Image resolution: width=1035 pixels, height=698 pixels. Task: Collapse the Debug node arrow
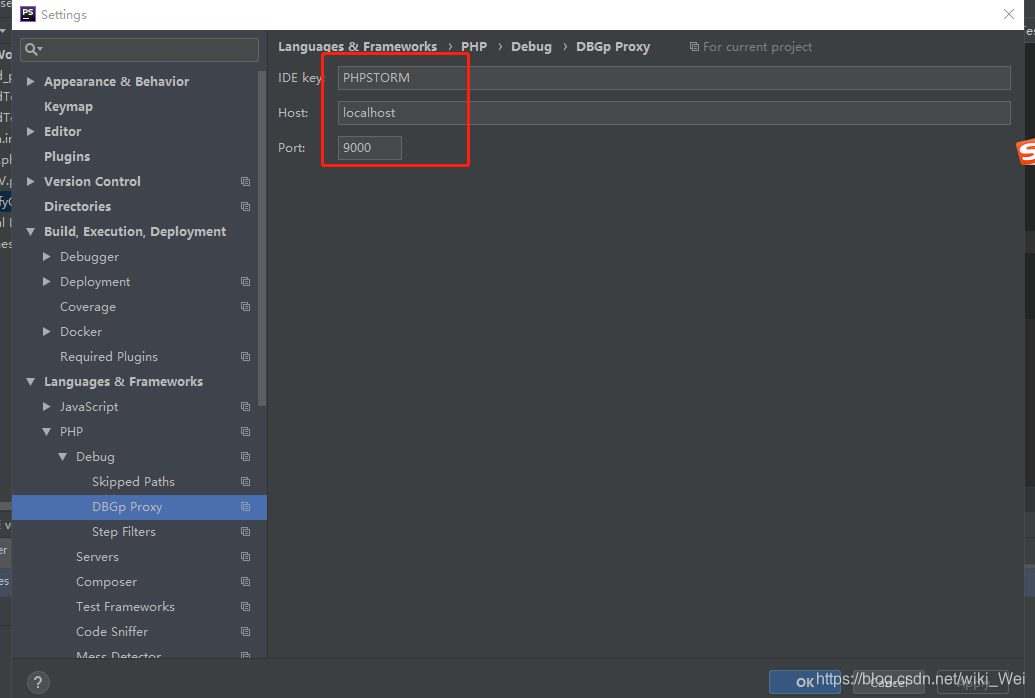pos(62,457)
